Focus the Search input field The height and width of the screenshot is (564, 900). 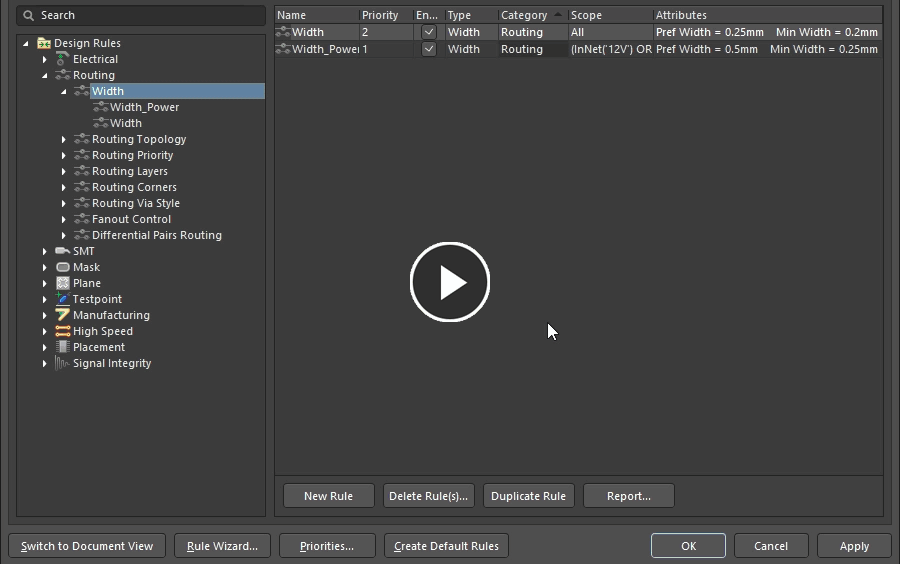coord(141,15)
